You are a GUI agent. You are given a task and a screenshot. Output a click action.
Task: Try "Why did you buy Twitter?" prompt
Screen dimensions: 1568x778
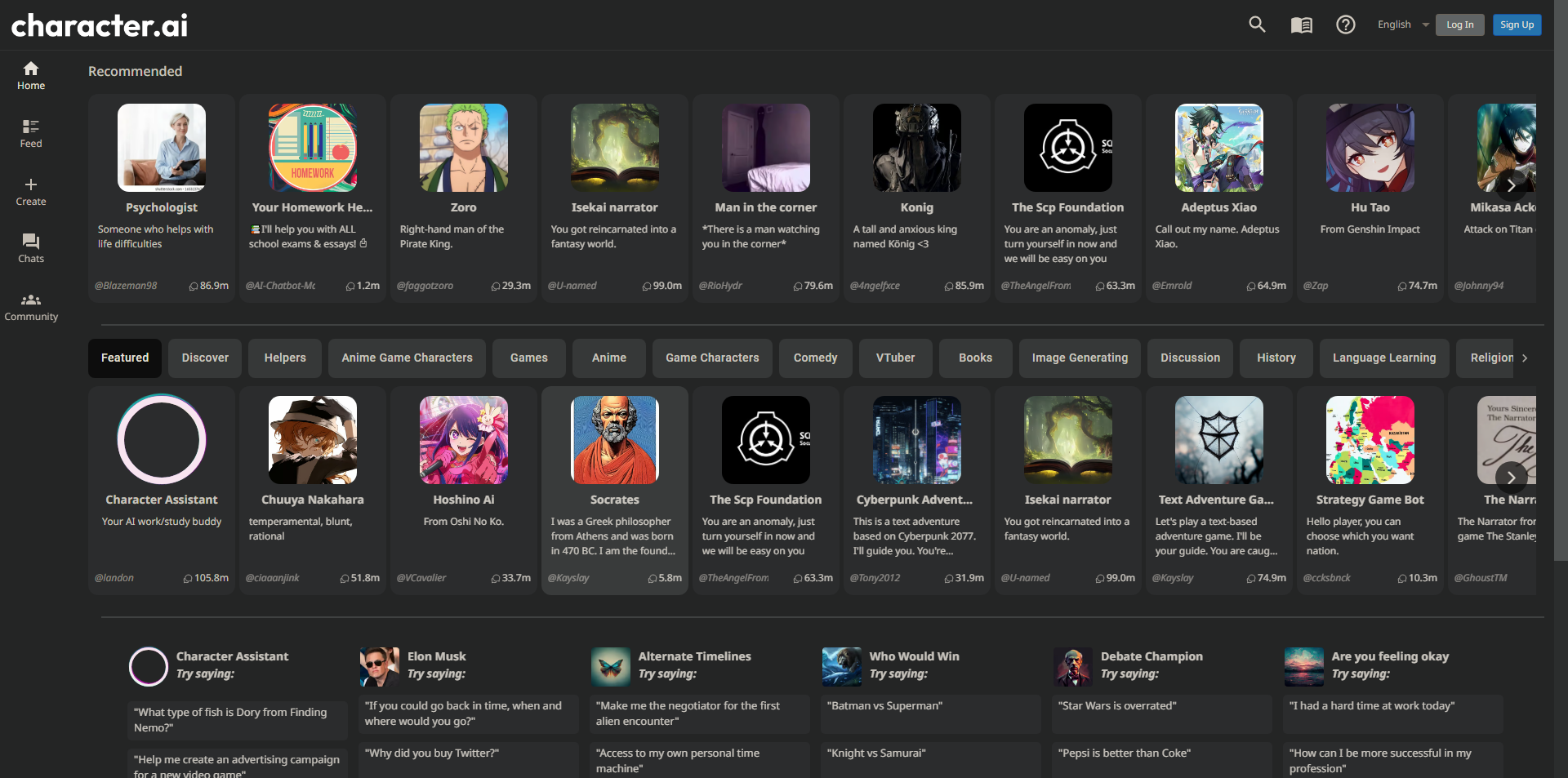(469, 760)
